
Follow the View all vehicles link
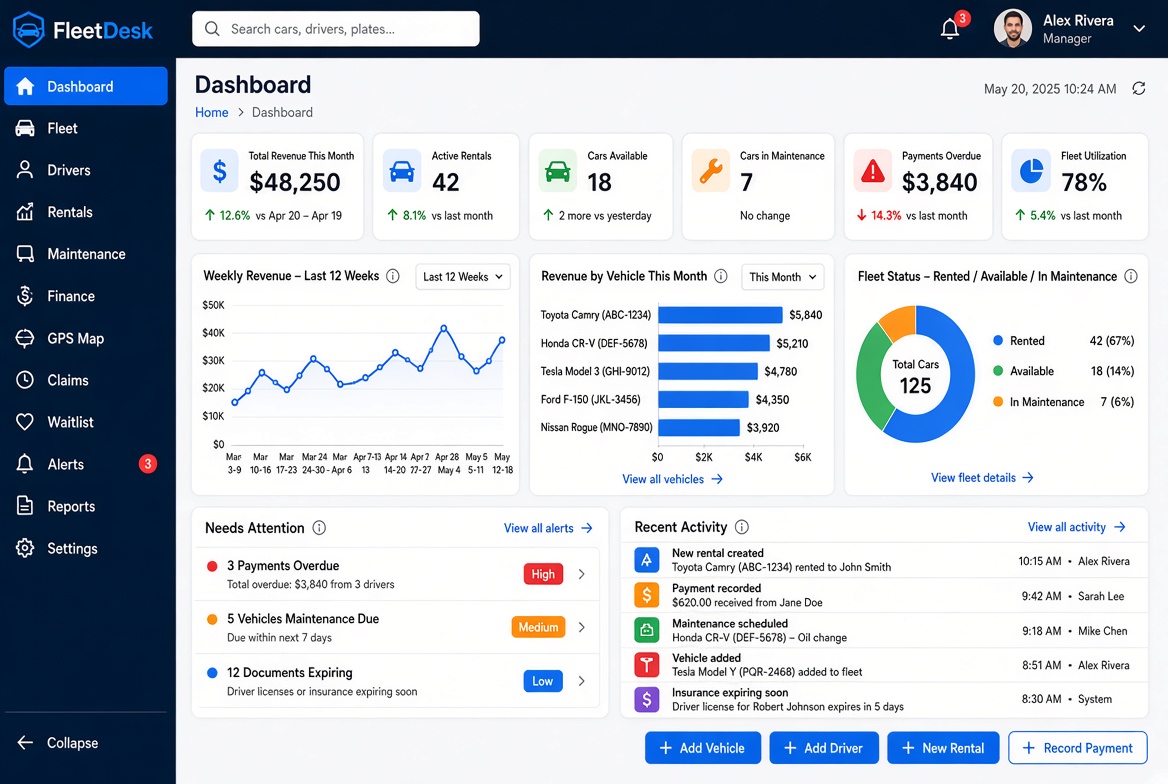pos(673,479)
